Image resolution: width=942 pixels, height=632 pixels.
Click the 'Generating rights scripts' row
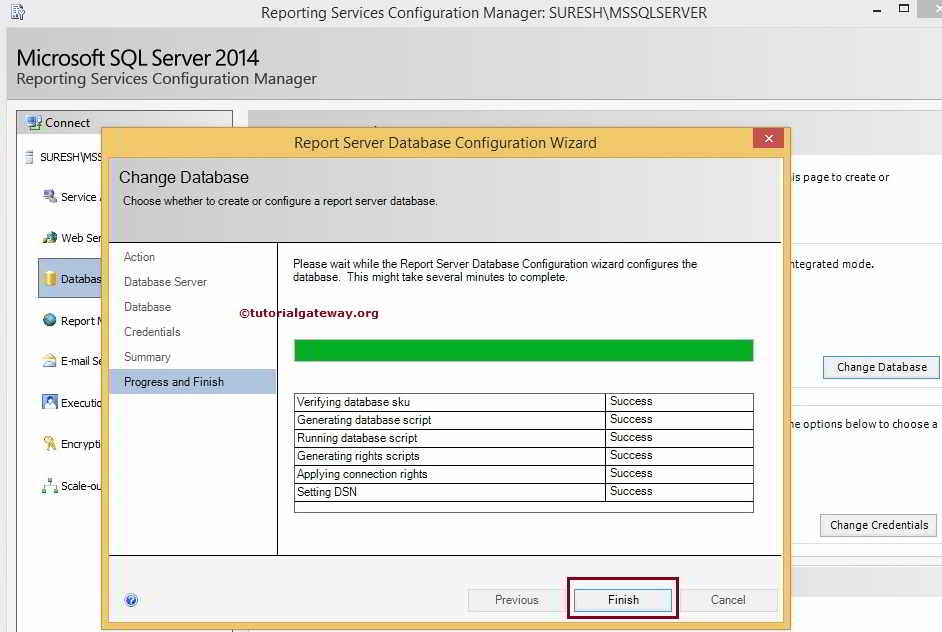[523, 456]
